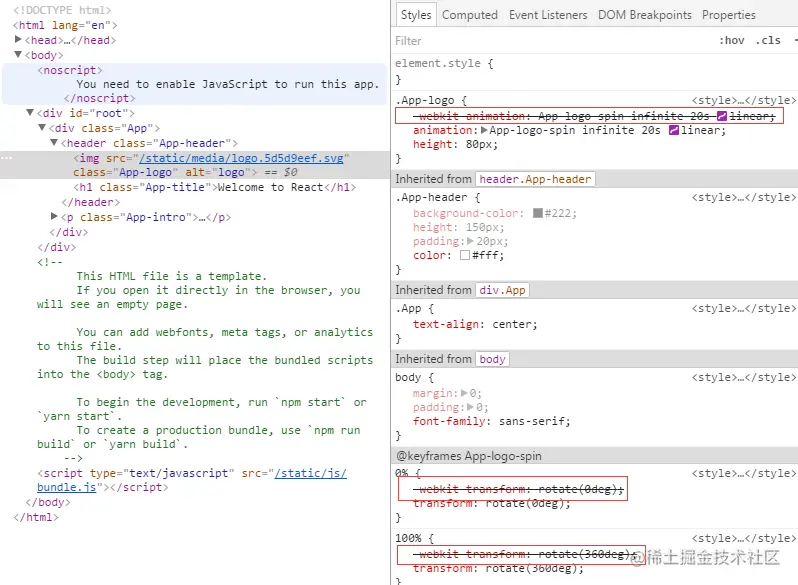This screenshot has height=585, width=798.
Task: Collapse the div id root node
Action: click(30, 113)
